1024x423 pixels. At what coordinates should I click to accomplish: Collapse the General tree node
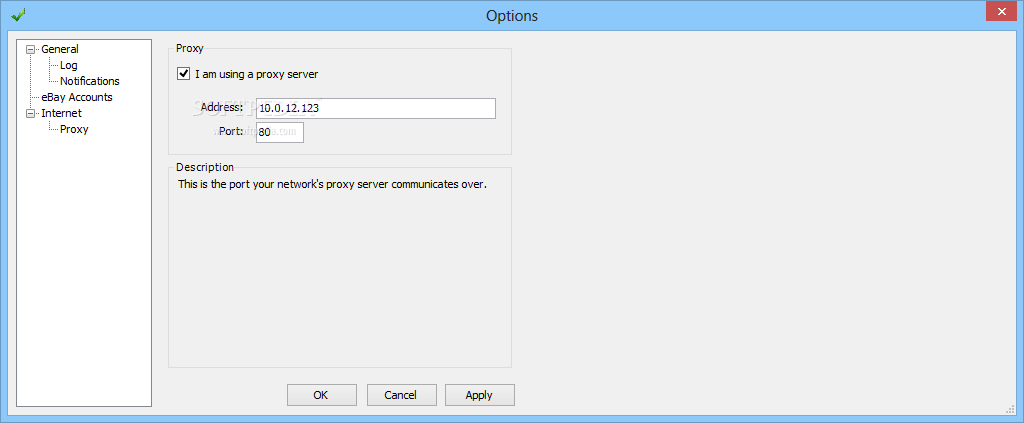pos(30,49)
